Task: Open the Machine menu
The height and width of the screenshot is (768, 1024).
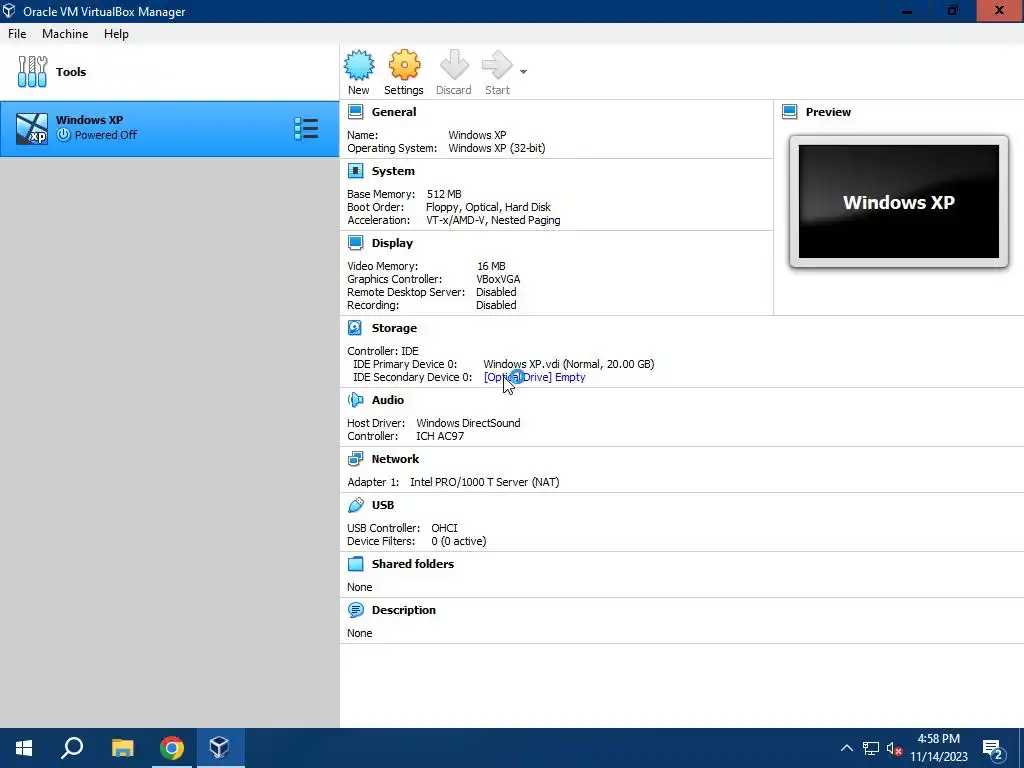Action: pos(65,34)
